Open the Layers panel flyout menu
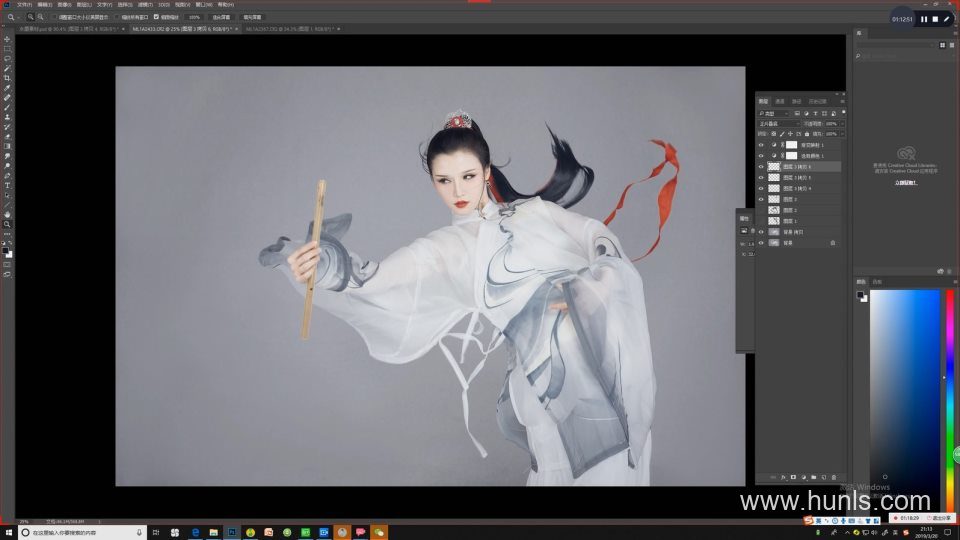Viewport: 960px width, 540px height. [x=842, y=101]
